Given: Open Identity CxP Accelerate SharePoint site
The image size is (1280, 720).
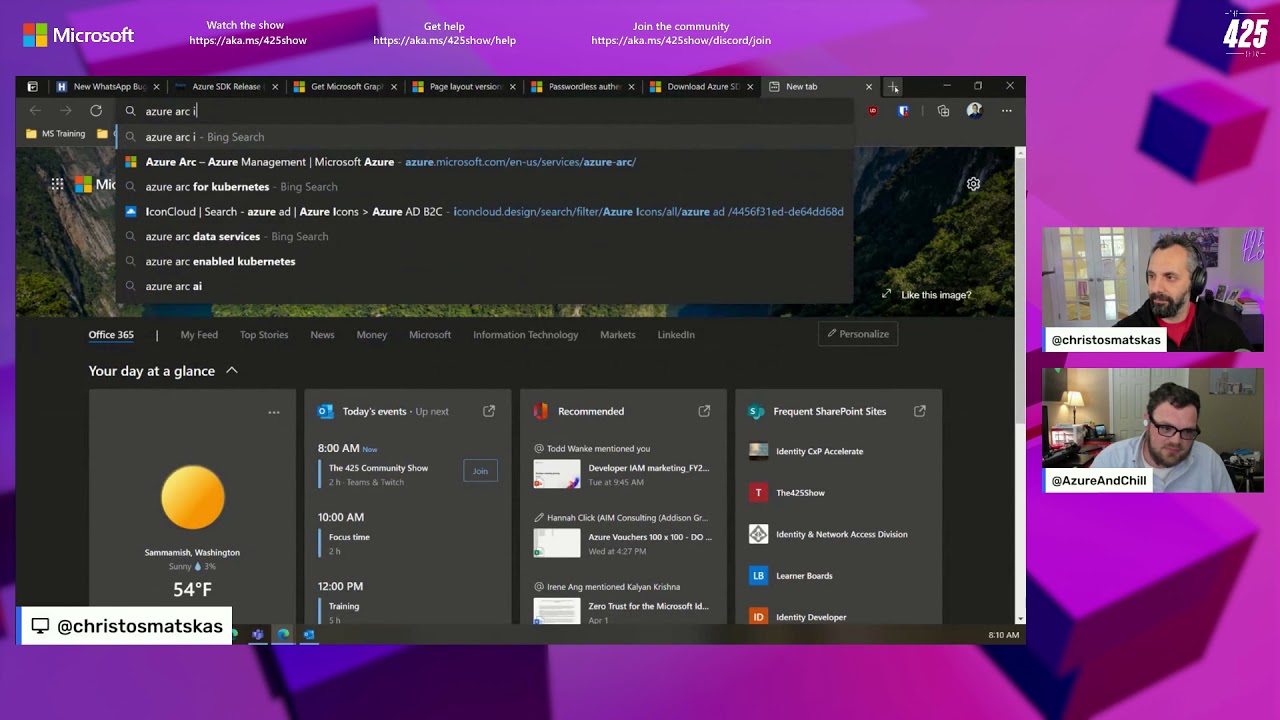Looking at the screenshot, I should click(806, 451).
